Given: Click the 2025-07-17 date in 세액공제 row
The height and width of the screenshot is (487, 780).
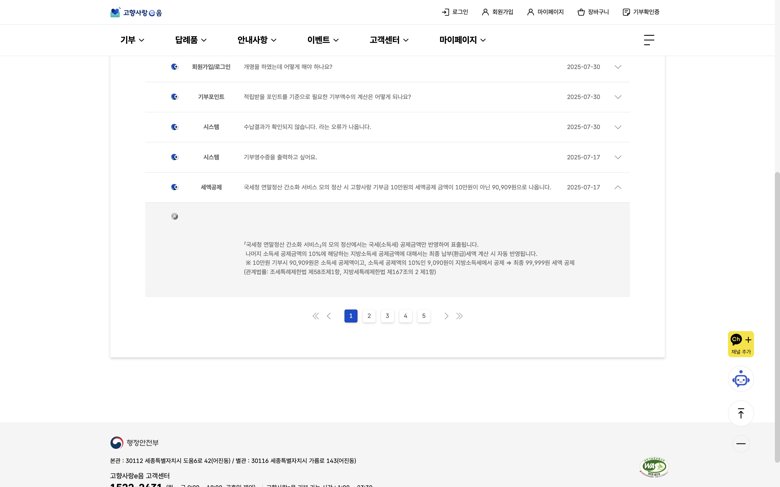Looking at the screenshot, I should coord(584,187).
